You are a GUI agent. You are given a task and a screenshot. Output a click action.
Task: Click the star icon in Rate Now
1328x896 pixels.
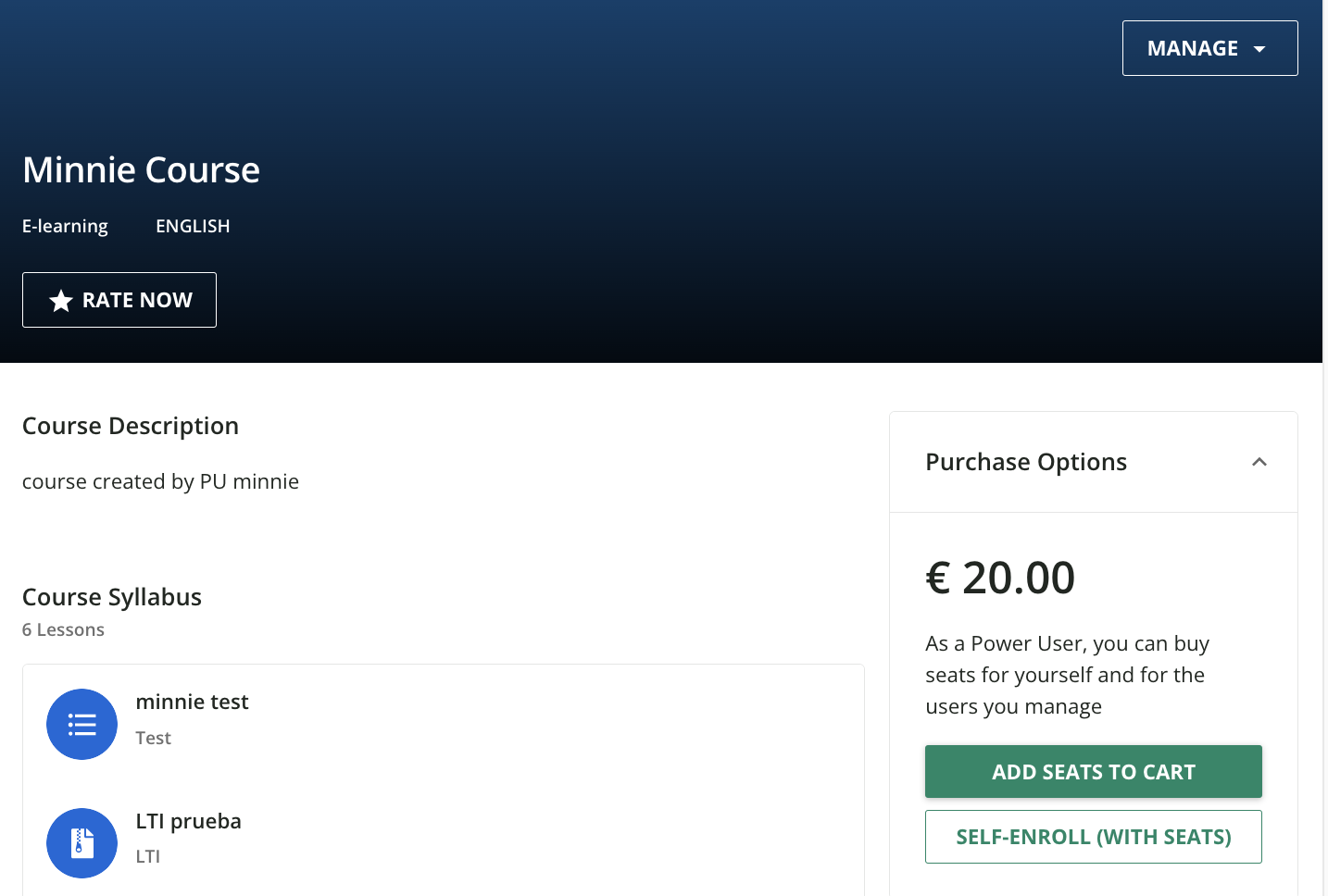click(x=61, y=301)
